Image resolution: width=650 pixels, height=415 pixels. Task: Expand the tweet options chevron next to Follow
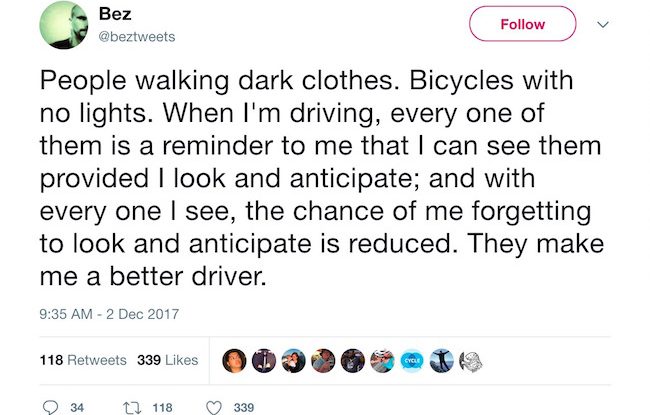pos(603,24)
